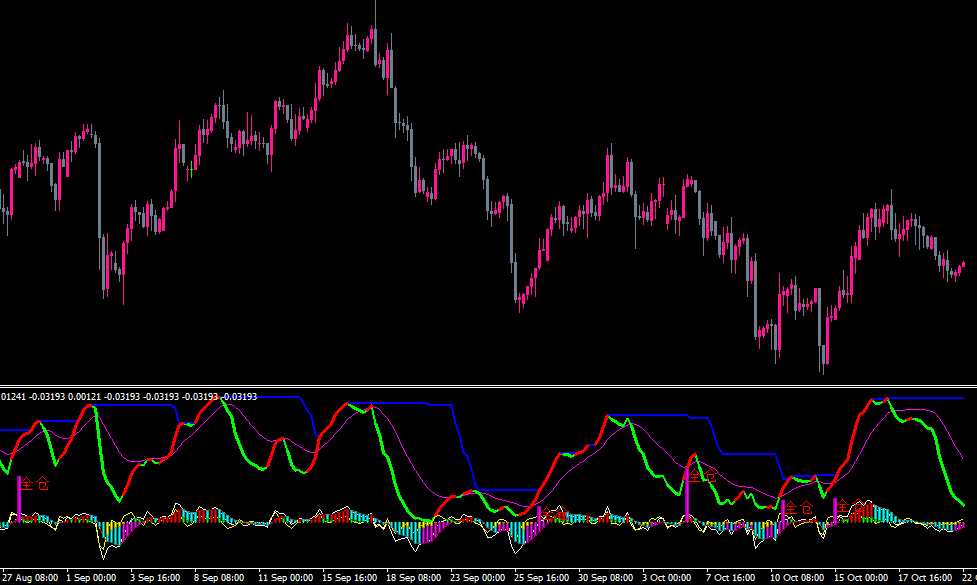Click the divider between chart and indicator pane
Viewport: 977px width, 585px height.
(488, 385)
